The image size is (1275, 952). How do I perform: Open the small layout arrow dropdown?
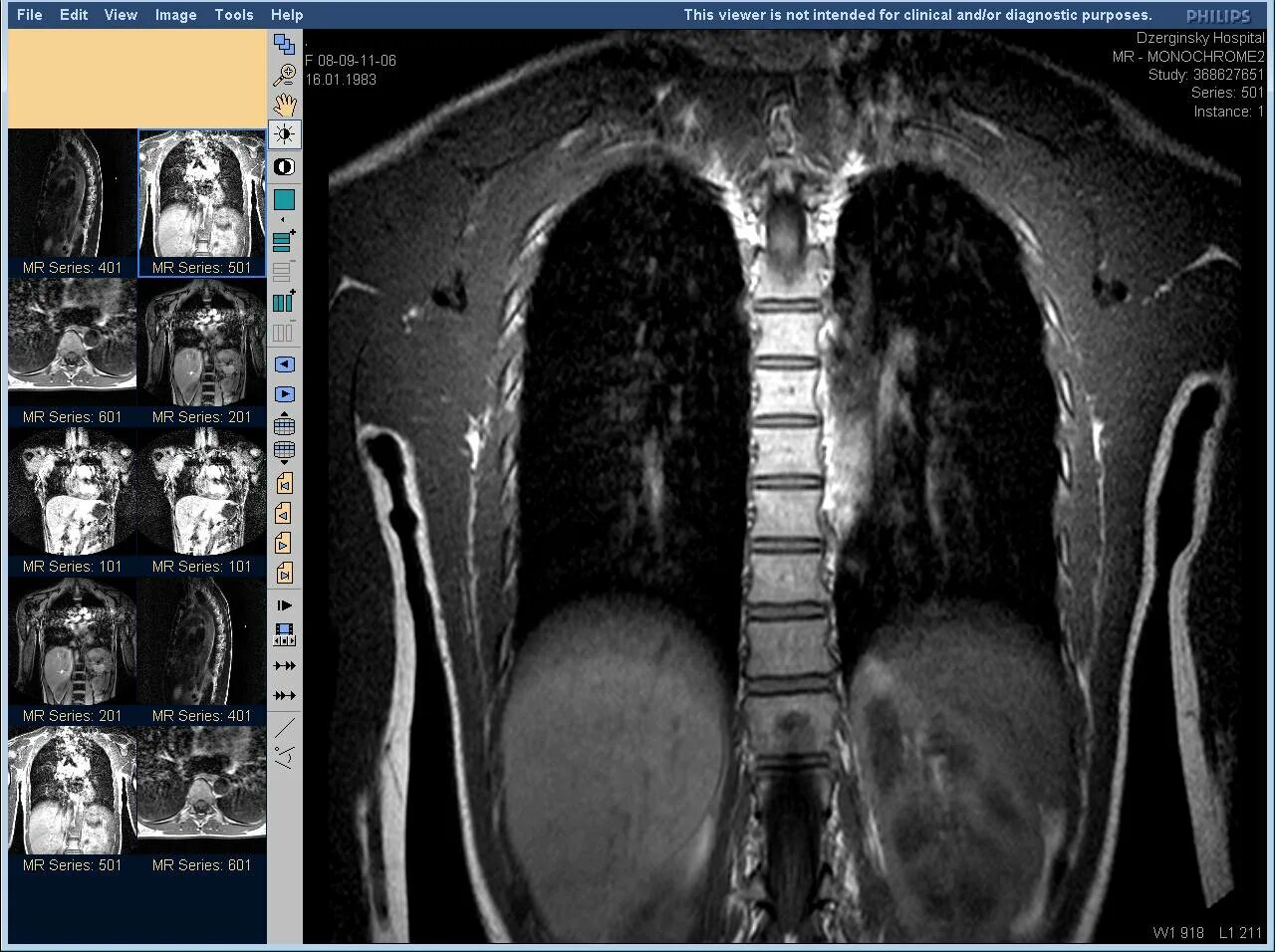[284, 220]
